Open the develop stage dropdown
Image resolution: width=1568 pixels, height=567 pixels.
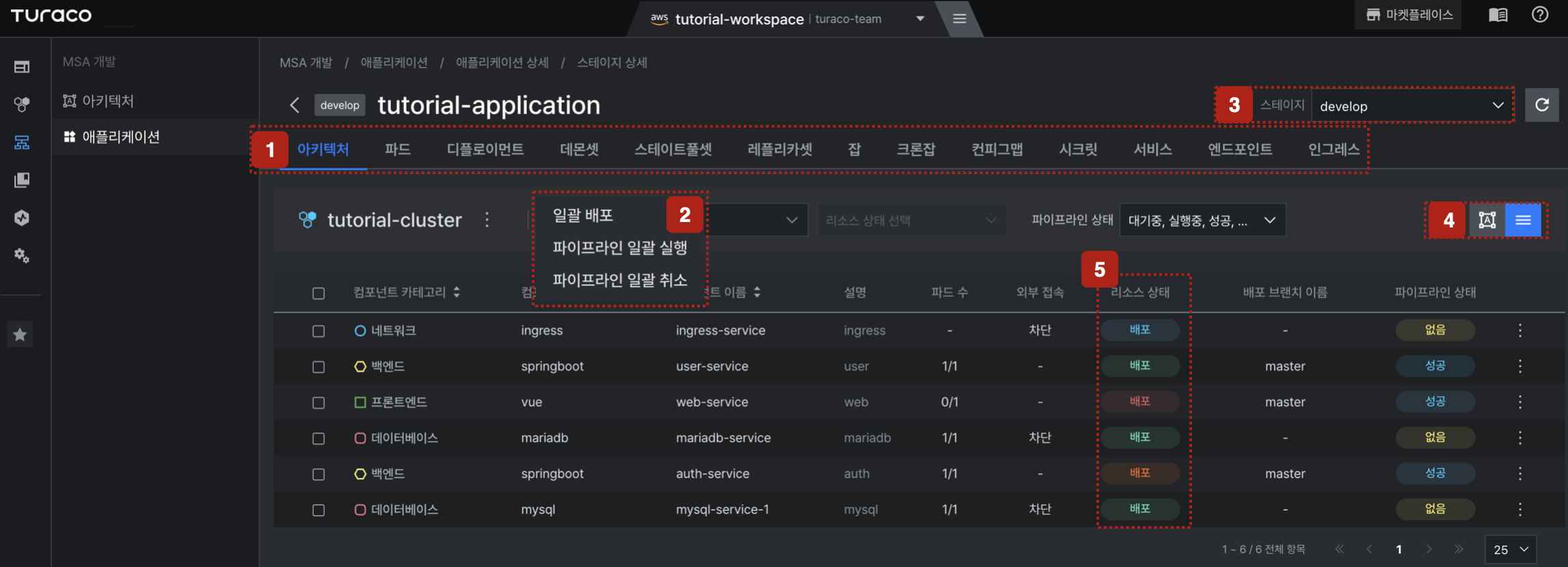[x=1411, y=106]
